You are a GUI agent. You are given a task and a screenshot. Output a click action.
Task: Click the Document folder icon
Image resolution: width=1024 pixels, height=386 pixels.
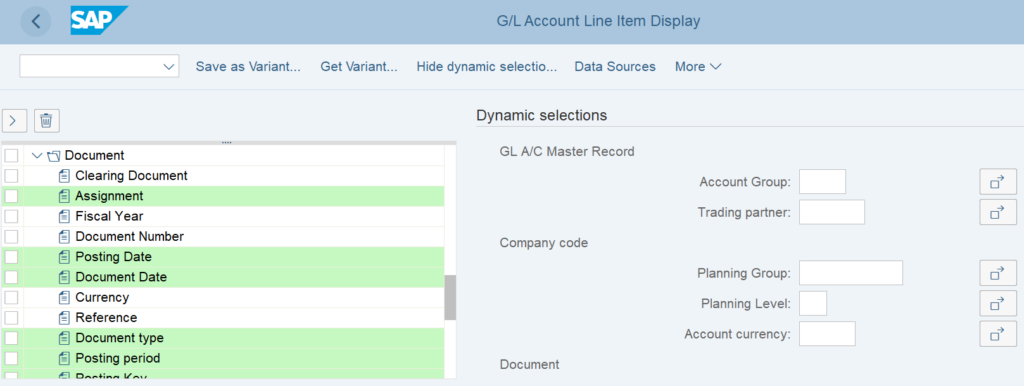click(54, 156)
